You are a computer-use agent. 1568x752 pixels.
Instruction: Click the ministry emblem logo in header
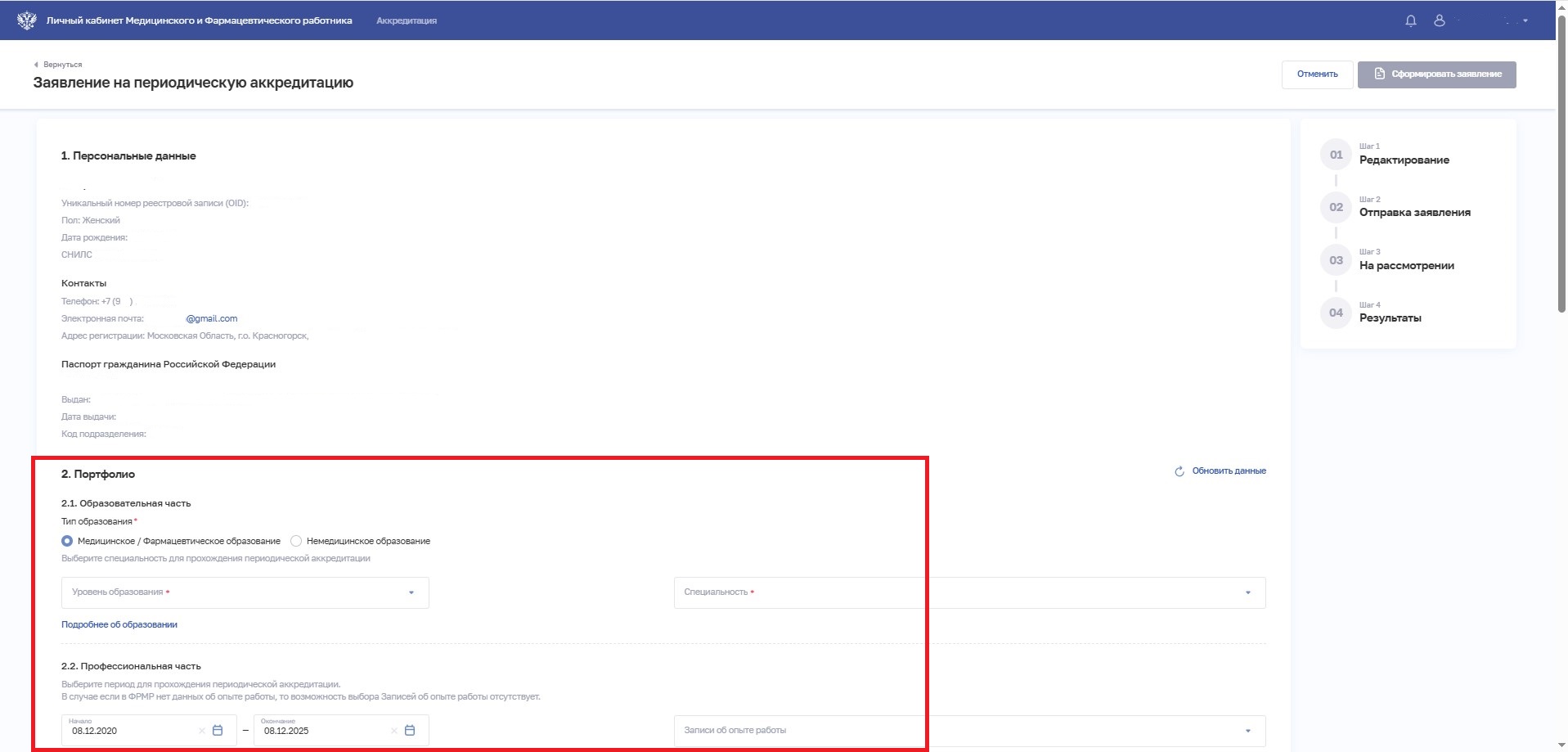tap(26, 20)
